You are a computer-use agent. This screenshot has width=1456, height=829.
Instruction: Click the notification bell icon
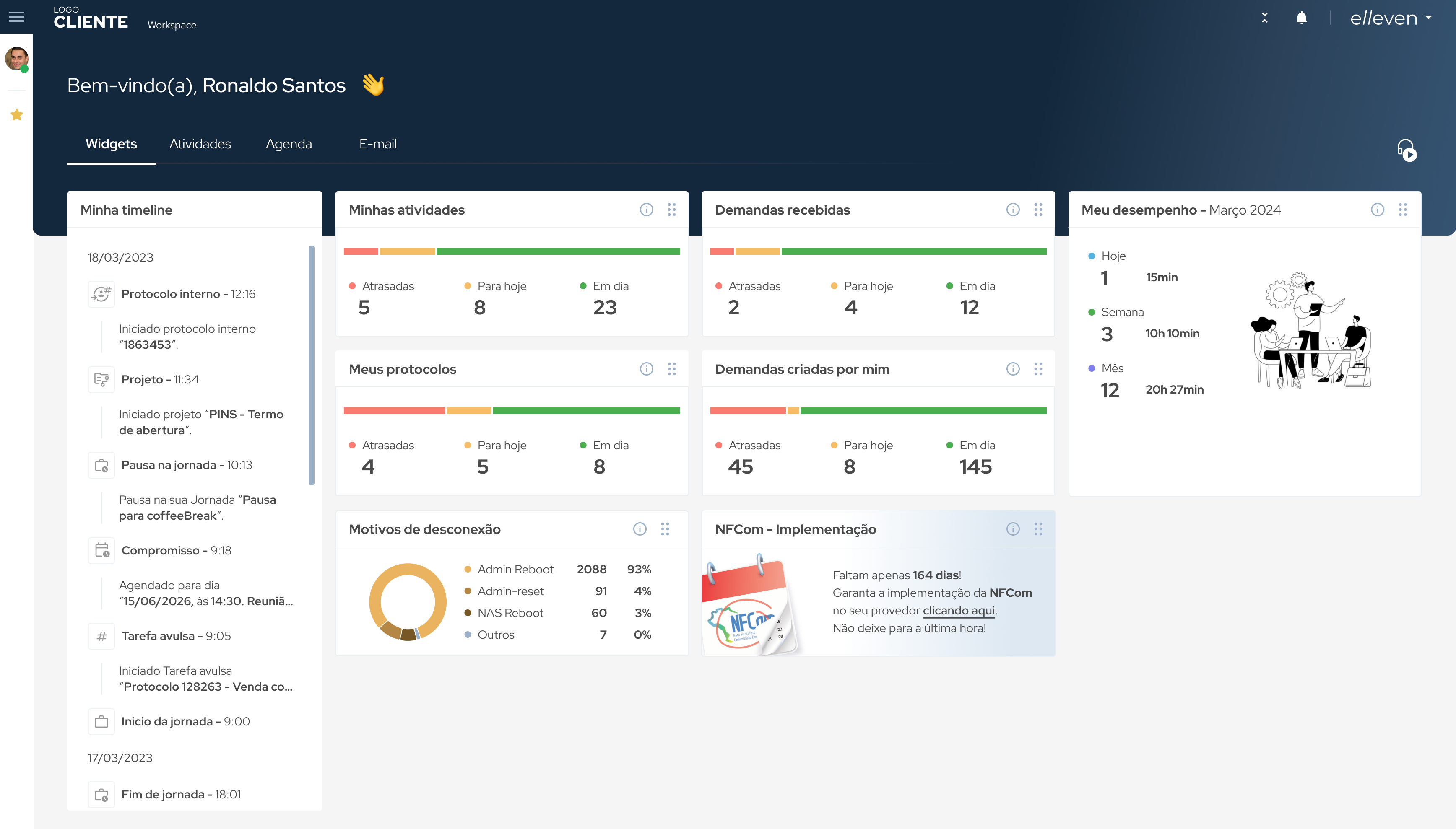pyautogui.click(x=1301, y=18)
